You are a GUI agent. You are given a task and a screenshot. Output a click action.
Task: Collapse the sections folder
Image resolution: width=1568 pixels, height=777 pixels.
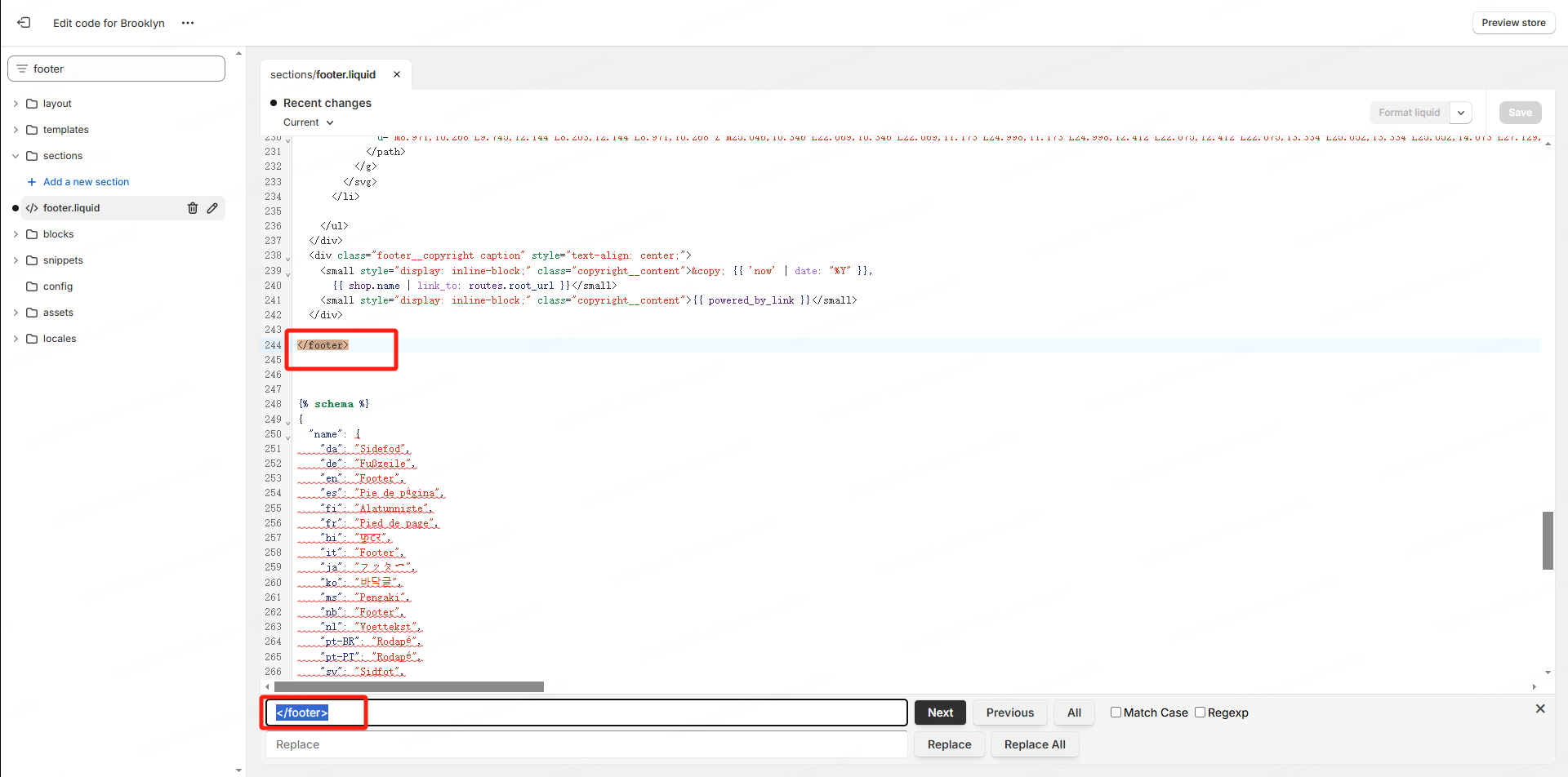tap(16, 156)
